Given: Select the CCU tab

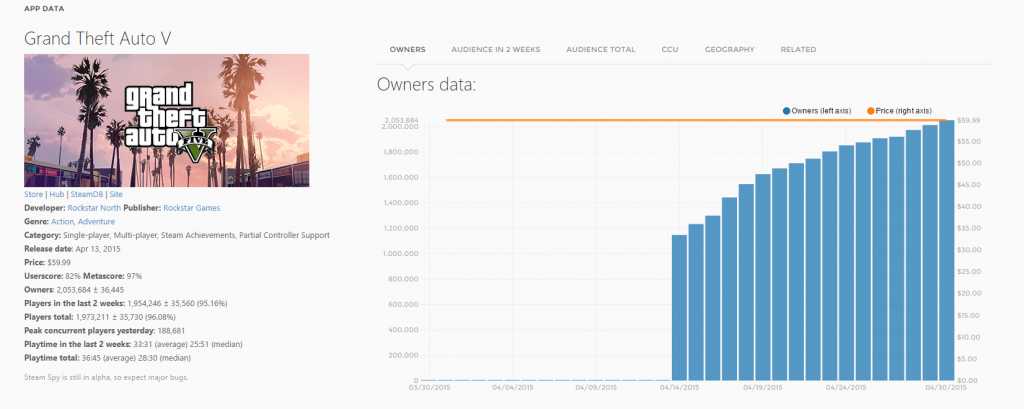Looking at the screenshot, I should [670, 49].
